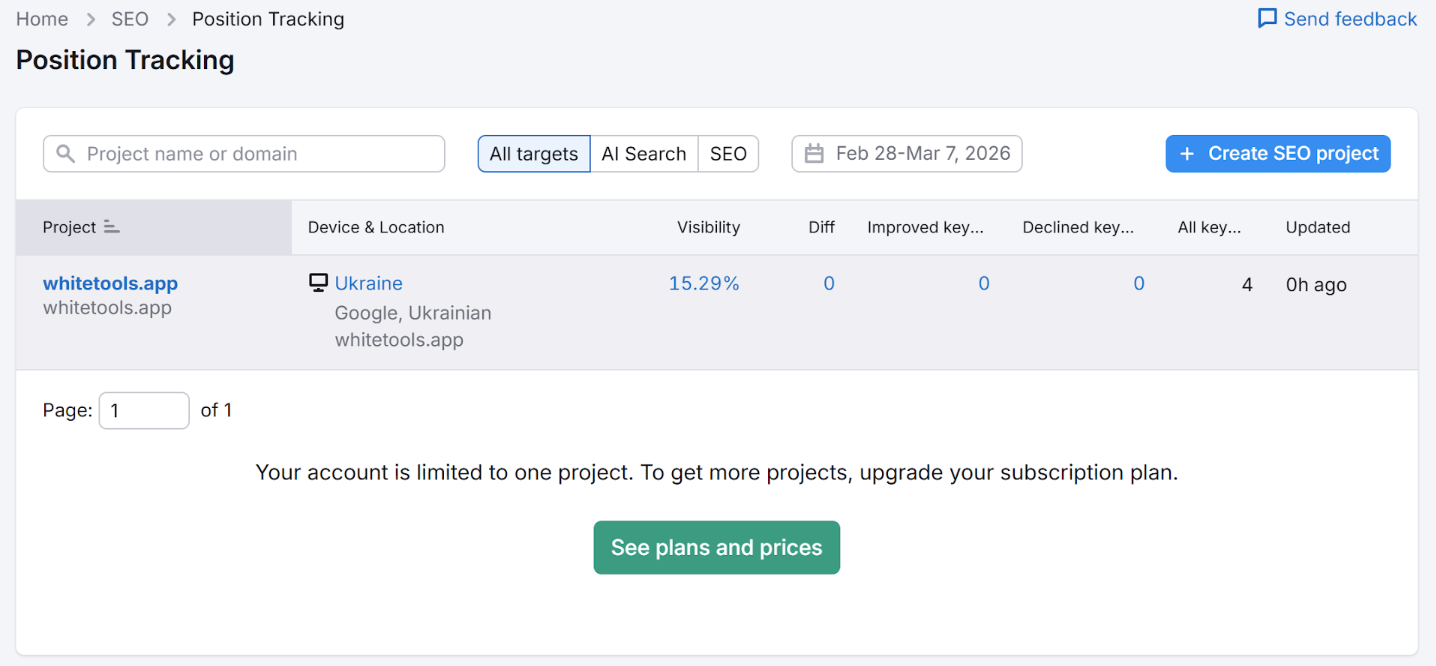This screenshot has width=1436, height=666.
Task: Open the Ukraine location campaign
Action: (368, 284)
